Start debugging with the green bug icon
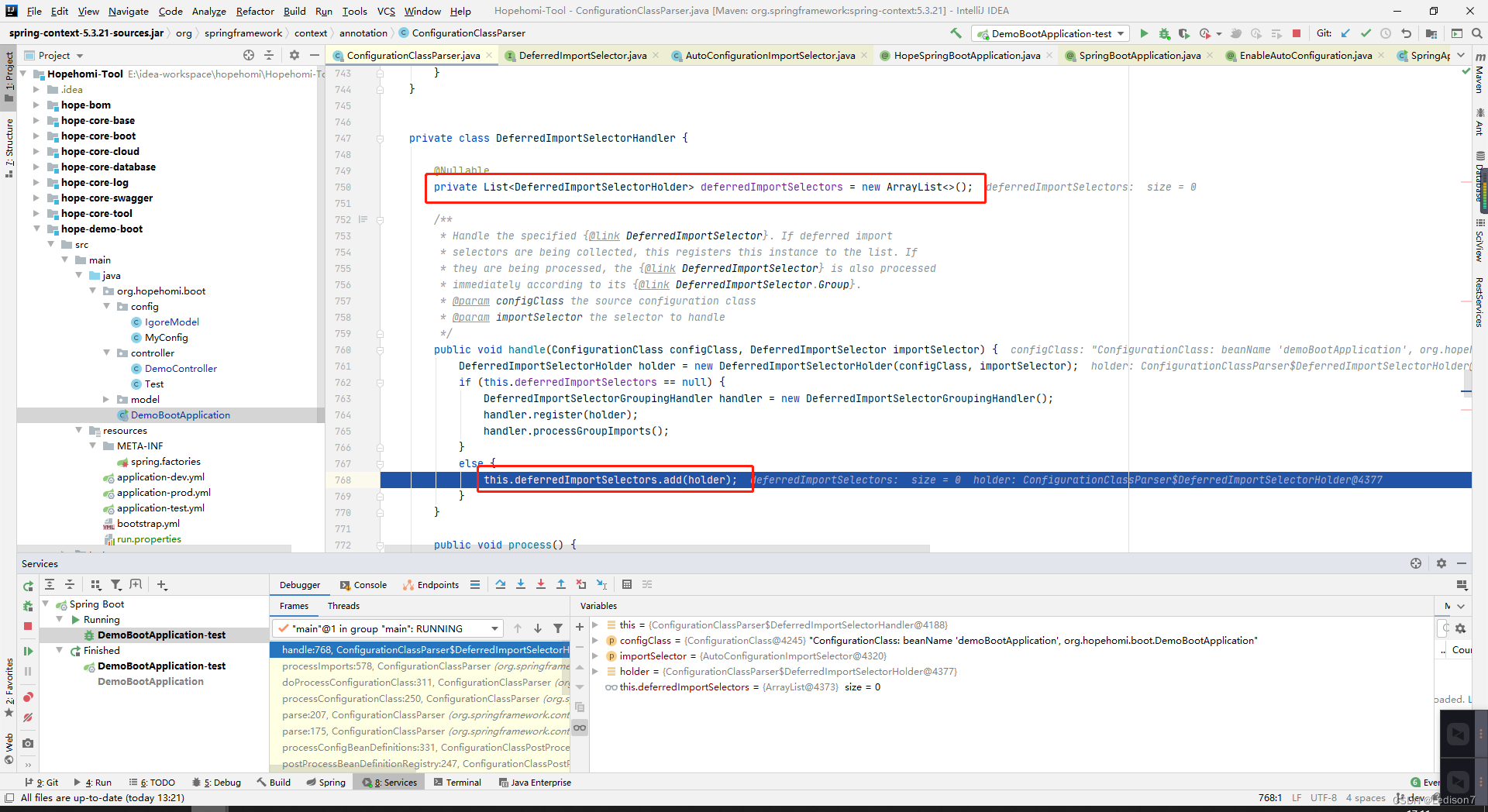This screenshot has height=812, width=1488. pos(1164,33)
